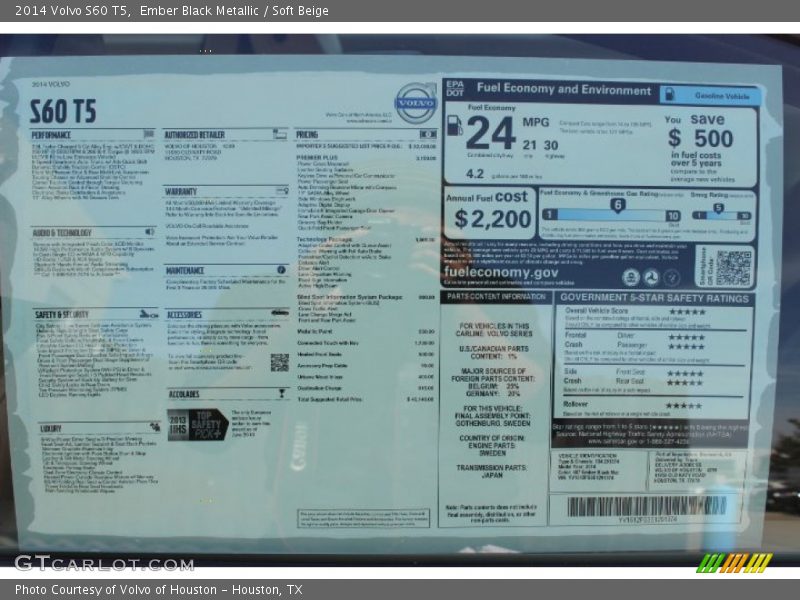Click the QR code in Accessories section
The image size is (800, 600).
point(280,362)
